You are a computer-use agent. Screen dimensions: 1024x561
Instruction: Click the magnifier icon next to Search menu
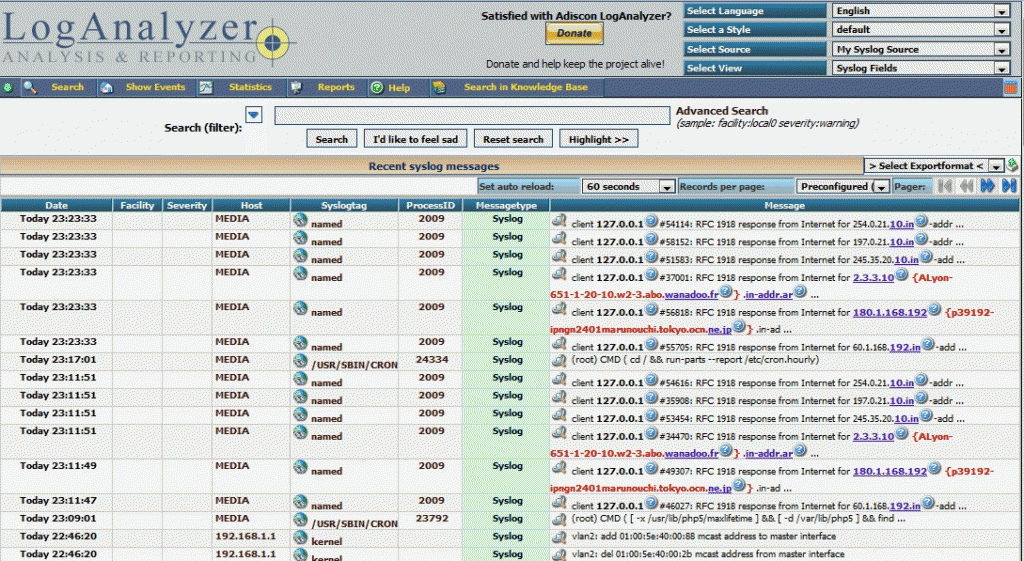(30, 88)
